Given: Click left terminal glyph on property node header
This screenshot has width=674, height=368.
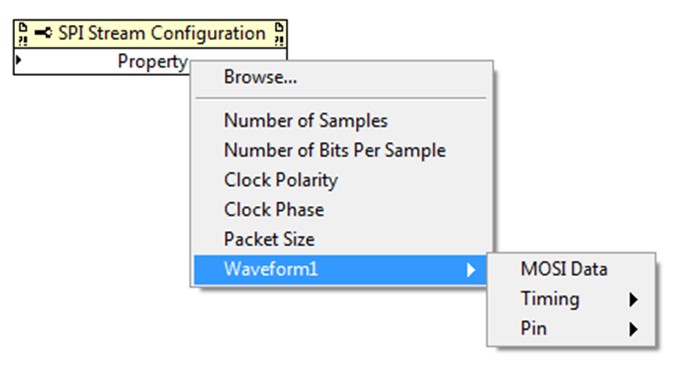Looking at the screenshot, I should pyautogui.click(x=22, y=34).
